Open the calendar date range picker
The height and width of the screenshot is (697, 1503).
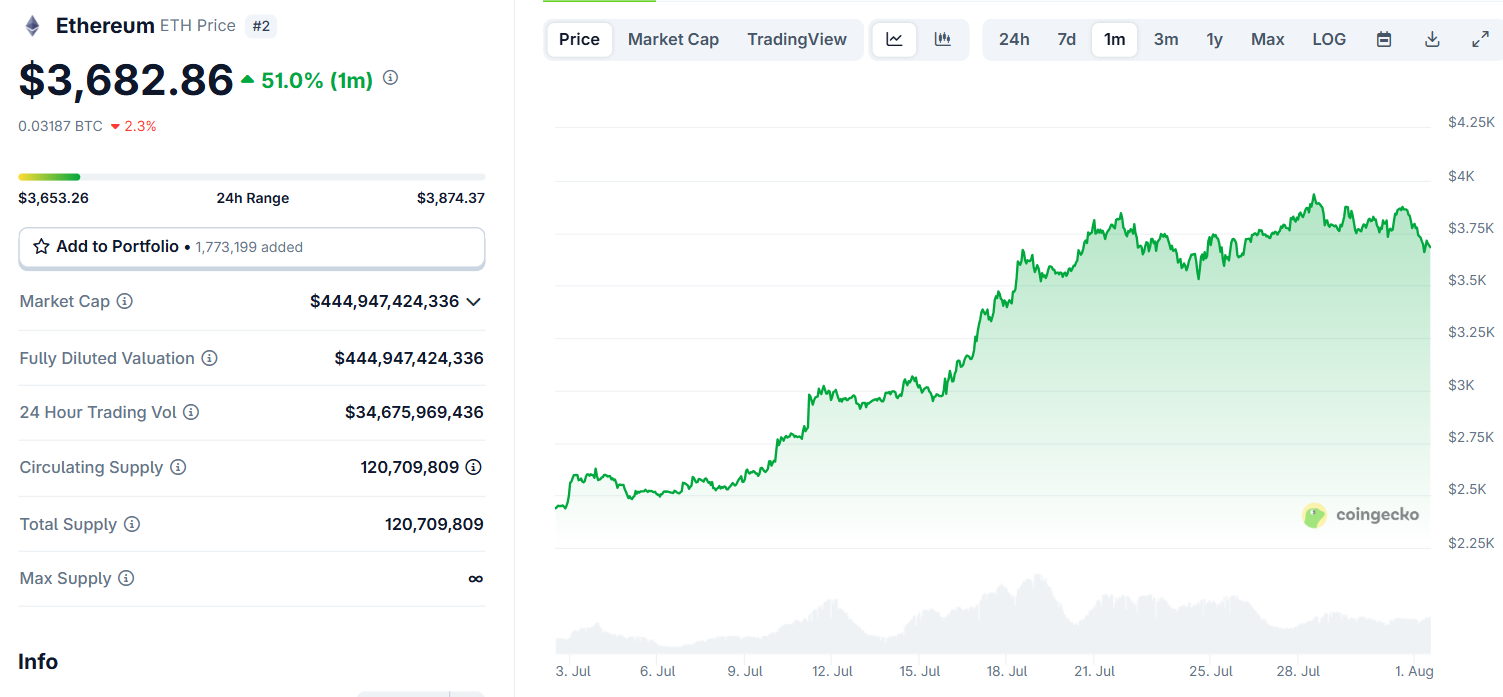pyautogui.click(x=1384, y=40)
